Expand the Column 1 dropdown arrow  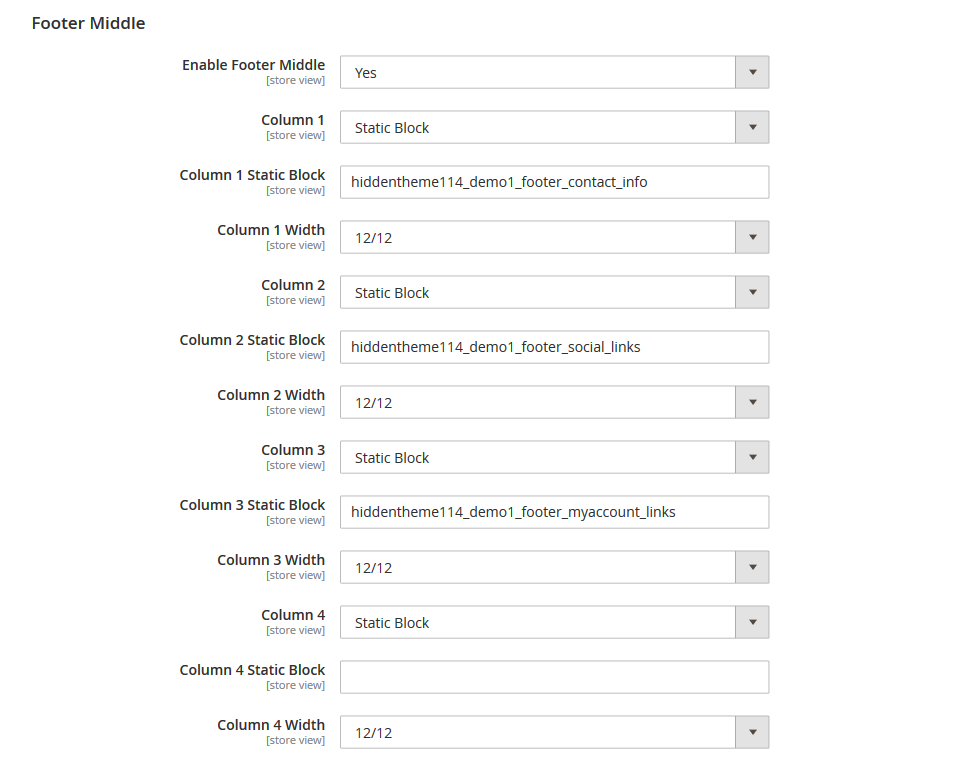tap(752, 127)
